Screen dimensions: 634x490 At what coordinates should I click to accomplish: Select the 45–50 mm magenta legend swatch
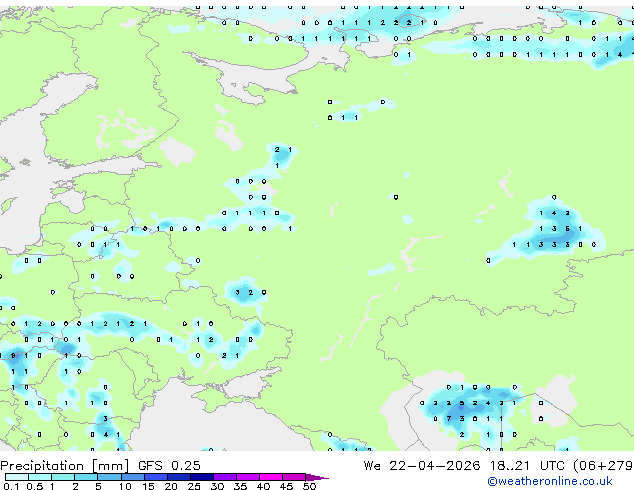294,477
